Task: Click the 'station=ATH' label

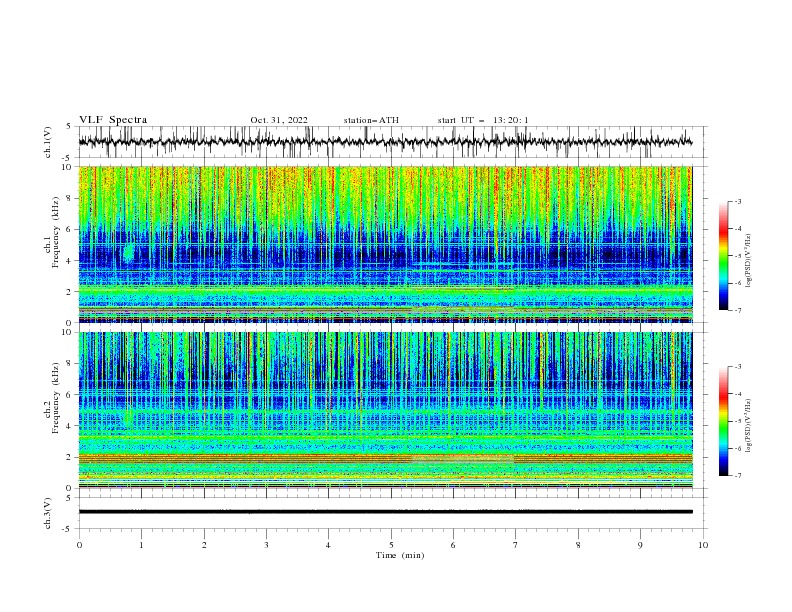Action: tap(371, 120)
